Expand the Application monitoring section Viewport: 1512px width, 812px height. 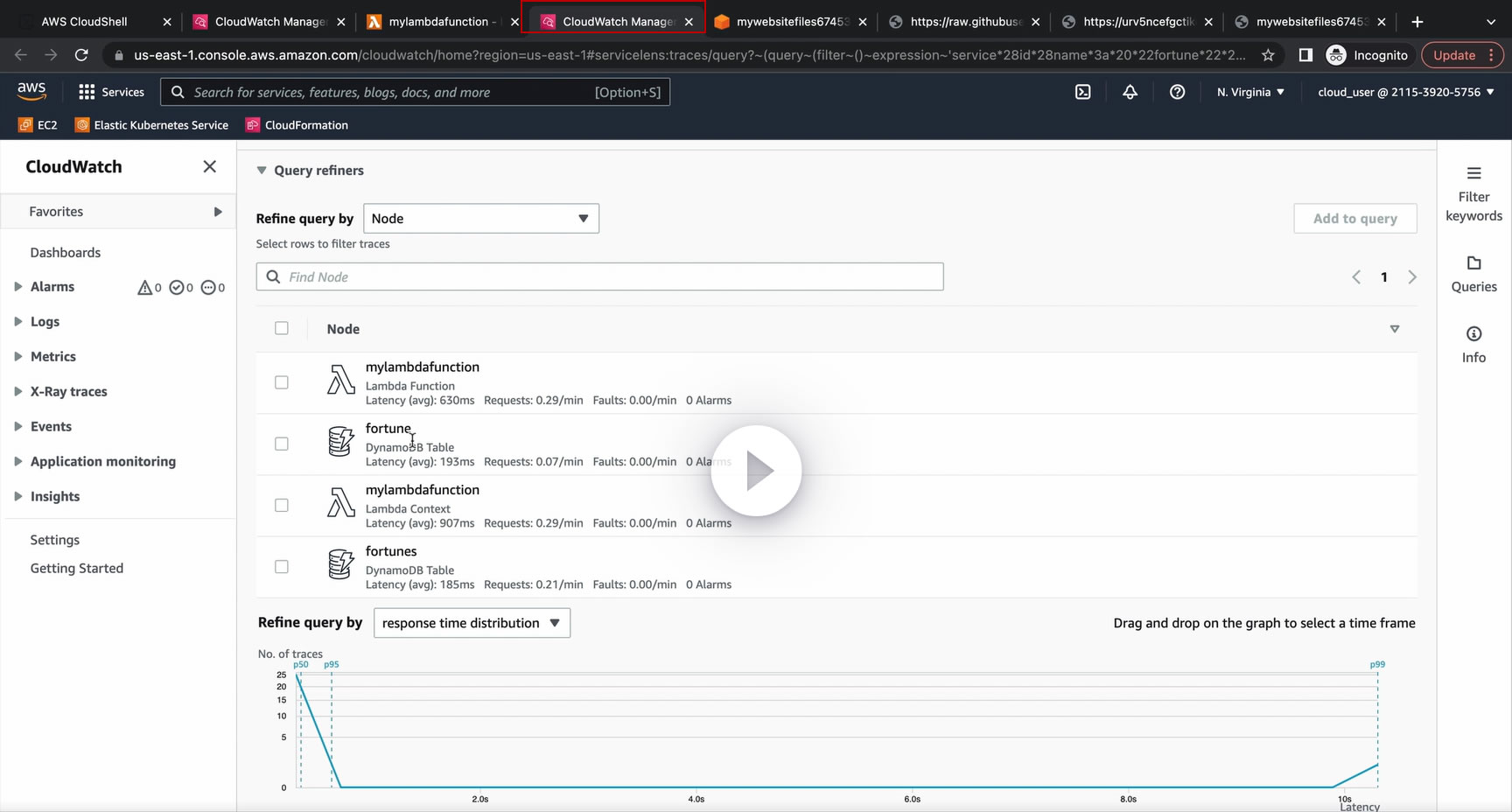(17, 462)
